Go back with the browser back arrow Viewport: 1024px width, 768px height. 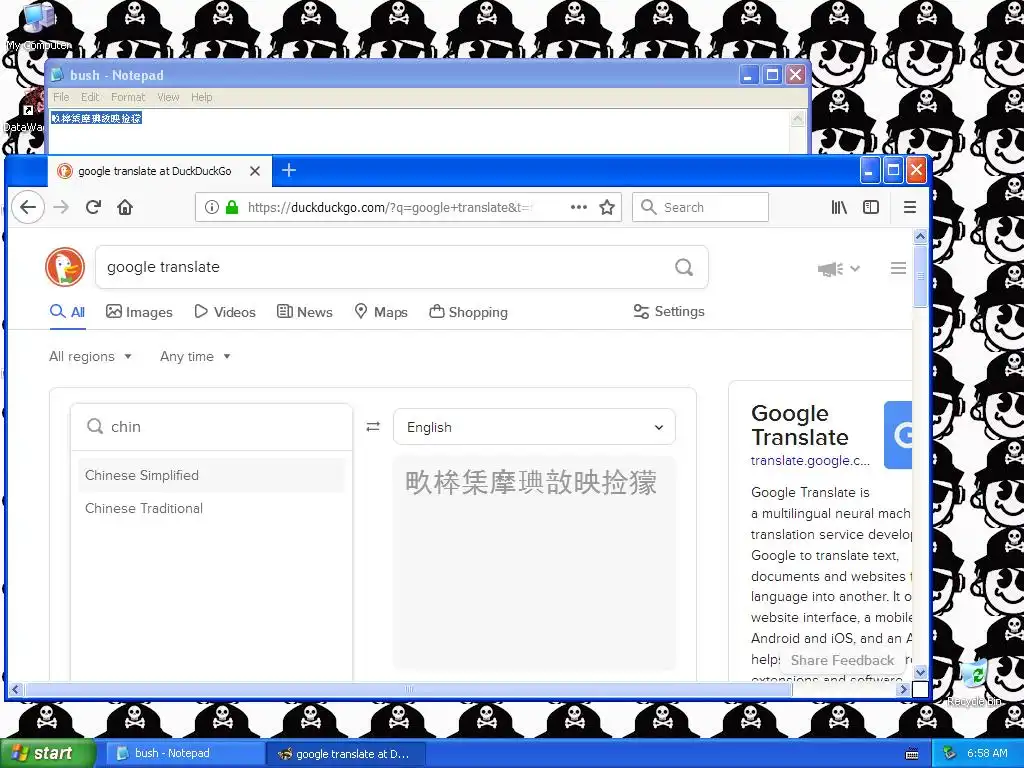[28, 207]
